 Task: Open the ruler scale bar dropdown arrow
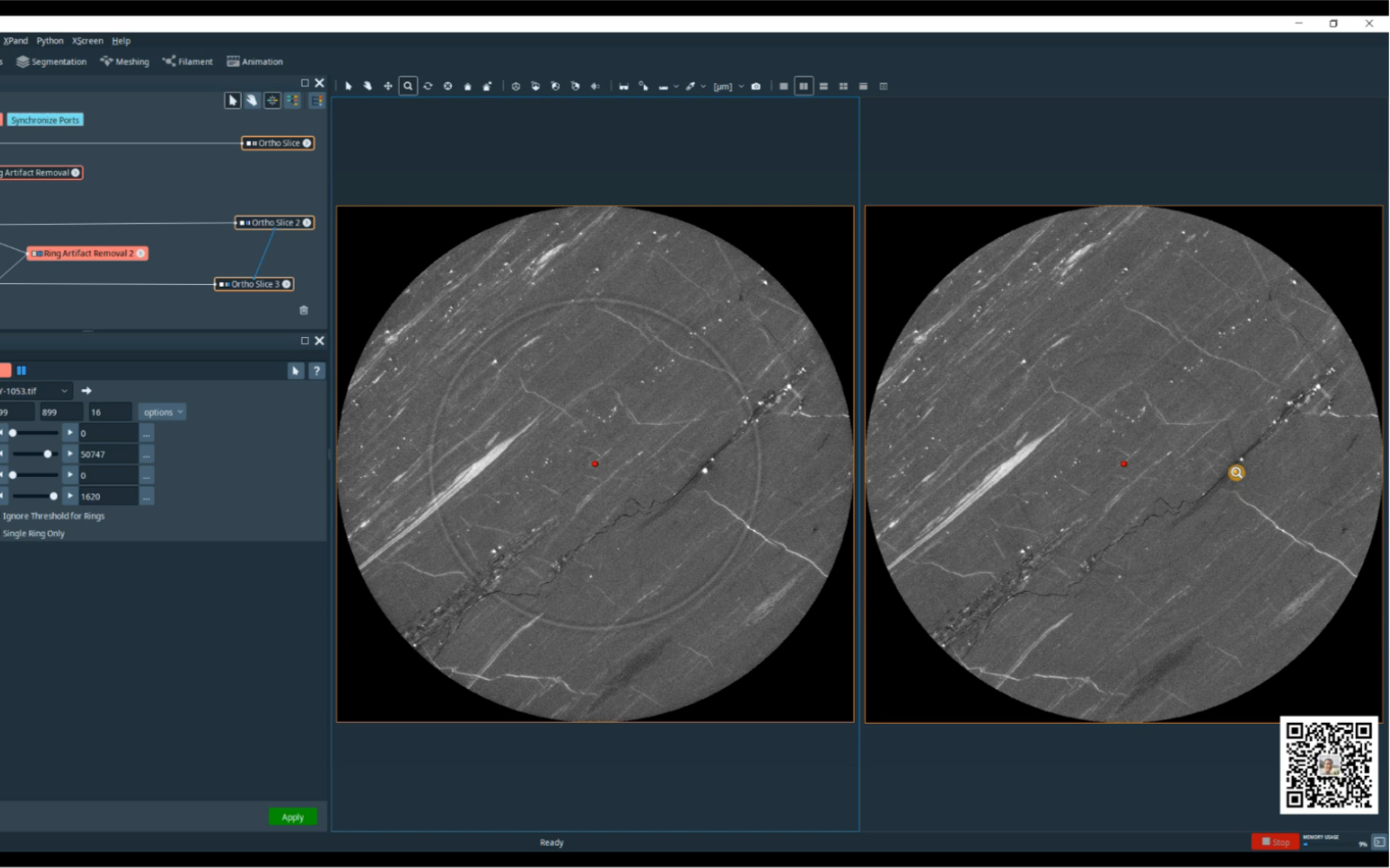click(x=675, y=87)
